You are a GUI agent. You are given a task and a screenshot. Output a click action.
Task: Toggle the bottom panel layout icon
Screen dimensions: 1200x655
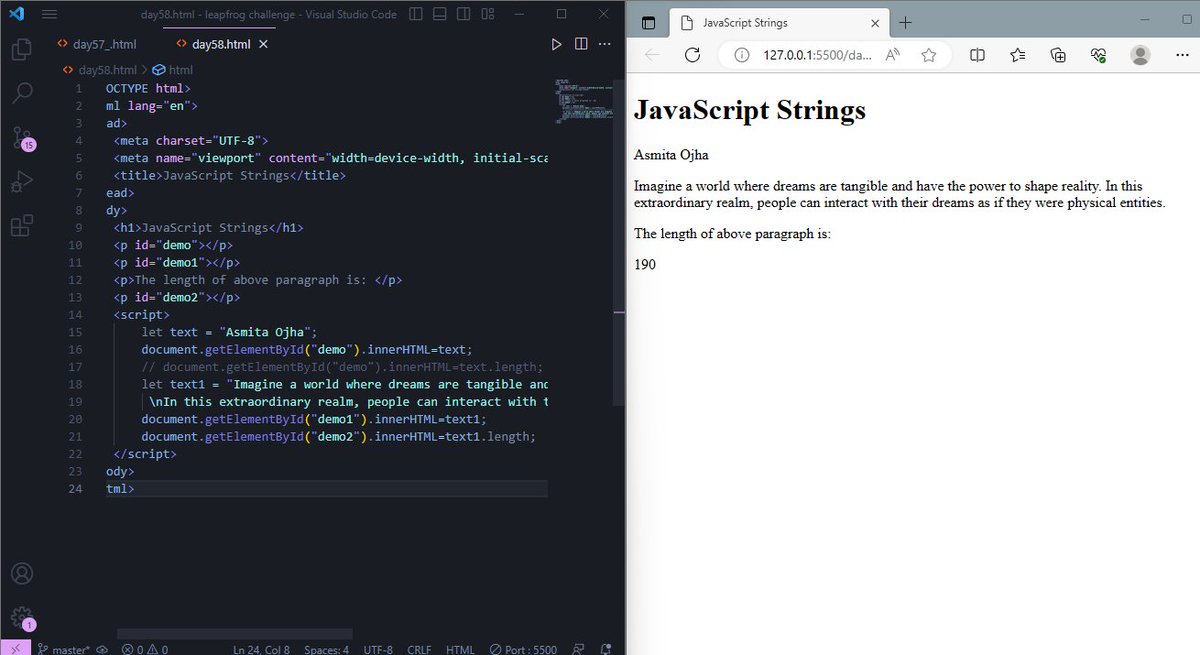tap(440, 14)
